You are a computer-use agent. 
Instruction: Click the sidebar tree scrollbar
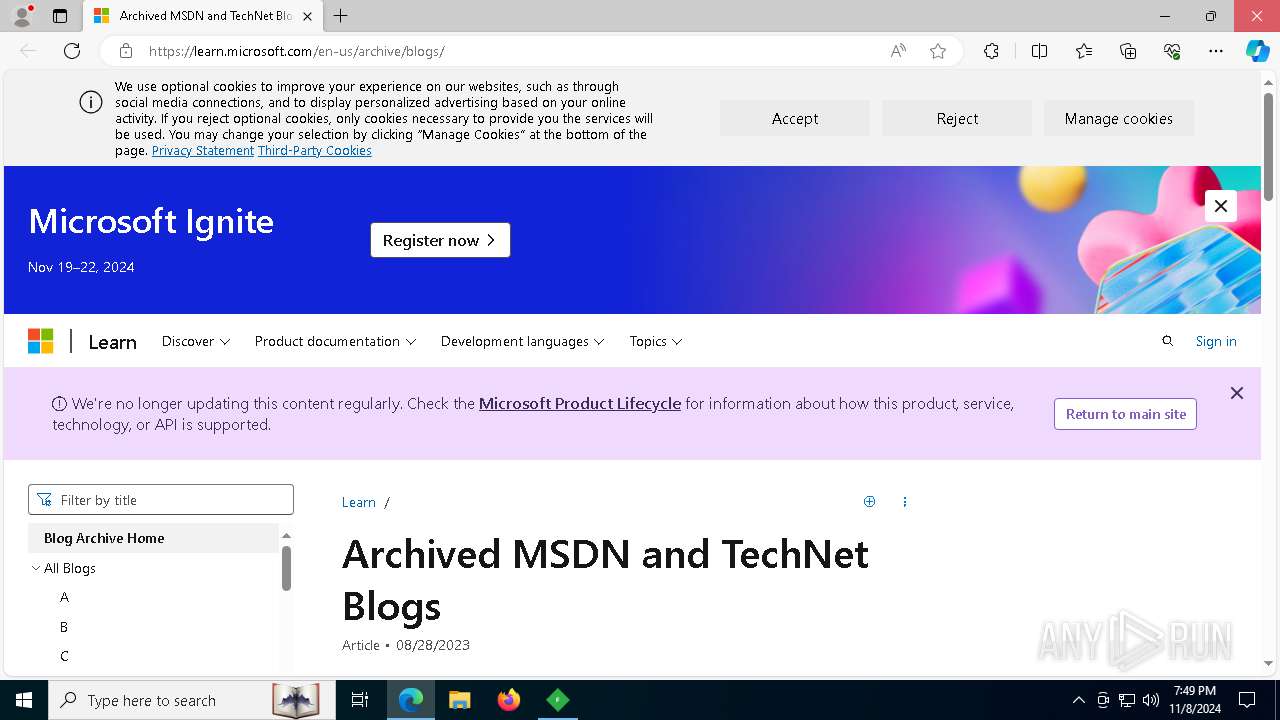(x=286, y=568)
